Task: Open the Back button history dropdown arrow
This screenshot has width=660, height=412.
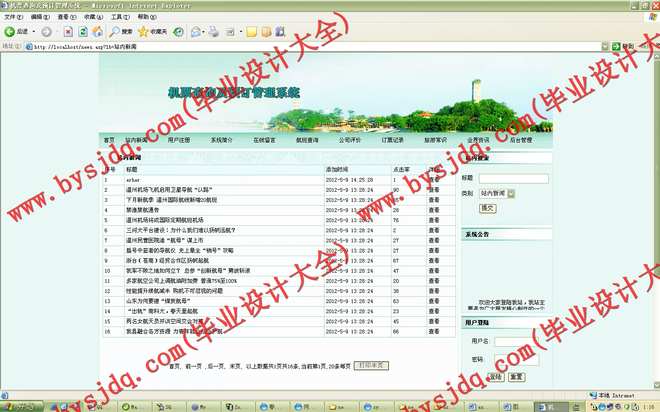Action: click(x=34, y=32)
